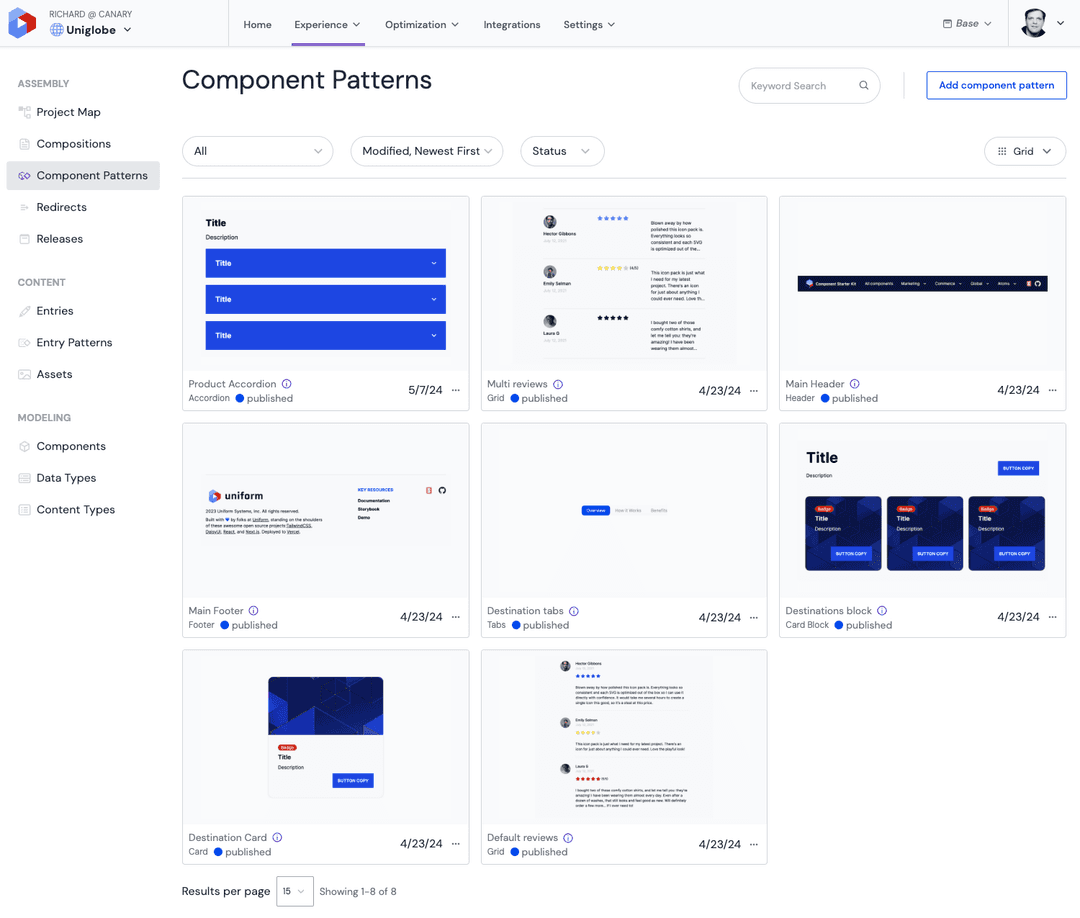Open Project Map in the sidebar
The image size is (1080, 918).
point(66,111)
